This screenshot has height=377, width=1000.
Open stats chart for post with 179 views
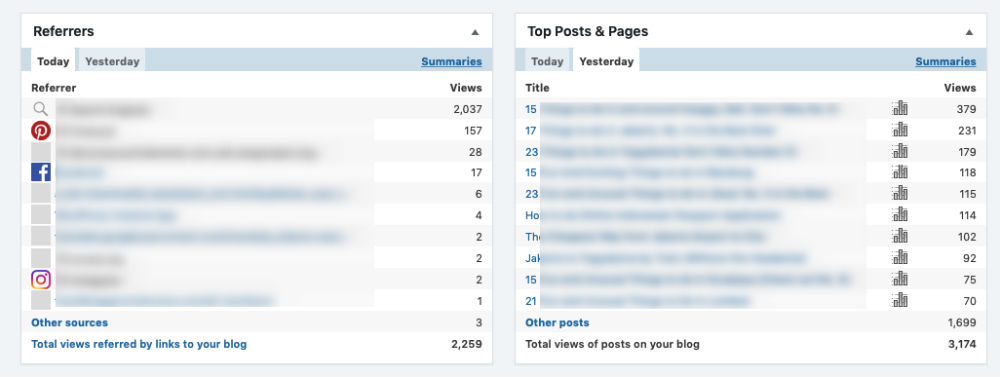click(x=900, y=151)
